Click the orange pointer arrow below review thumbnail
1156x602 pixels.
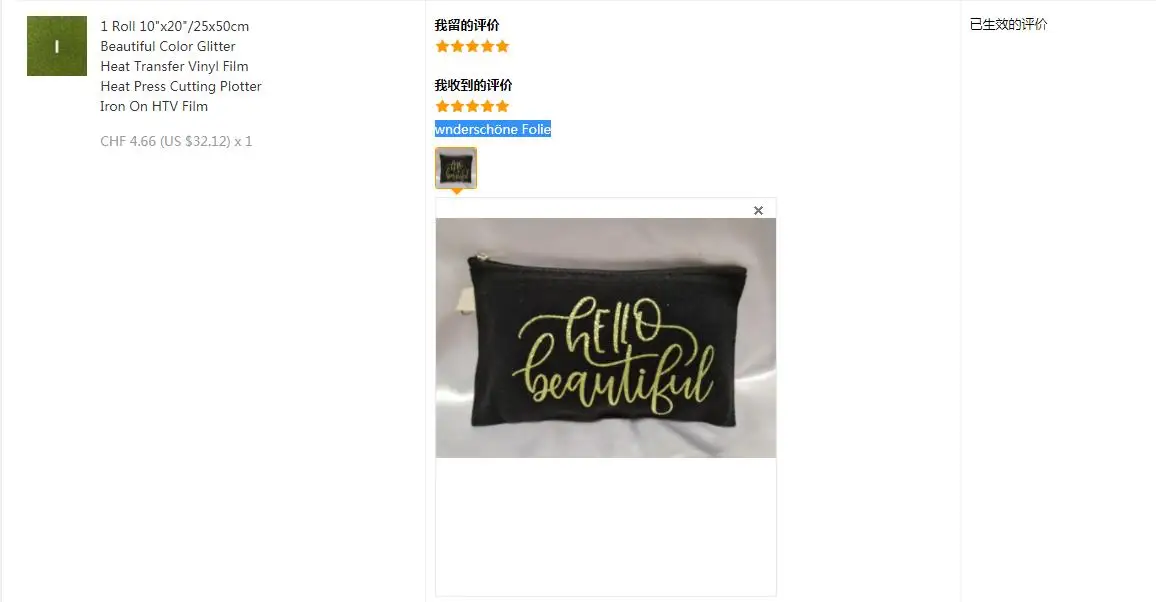coord(456,192)
